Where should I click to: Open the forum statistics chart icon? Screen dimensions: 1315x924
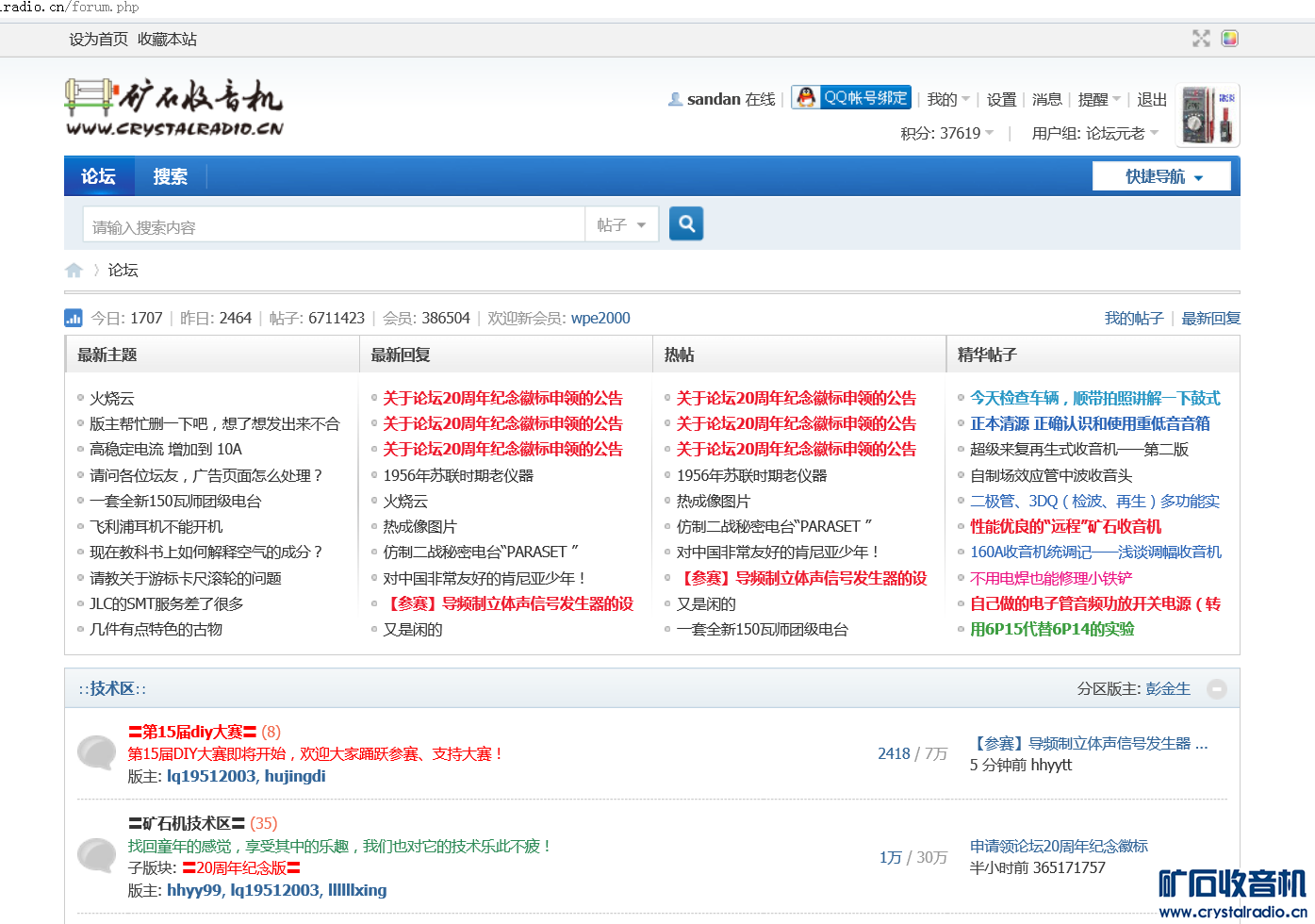point(74,319)
